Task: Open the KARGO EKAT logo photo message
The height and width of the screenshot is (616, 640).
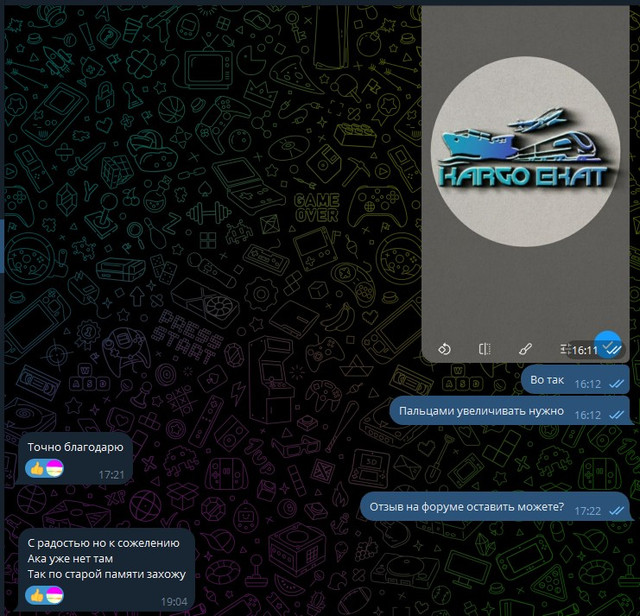Action: [525, 184]
